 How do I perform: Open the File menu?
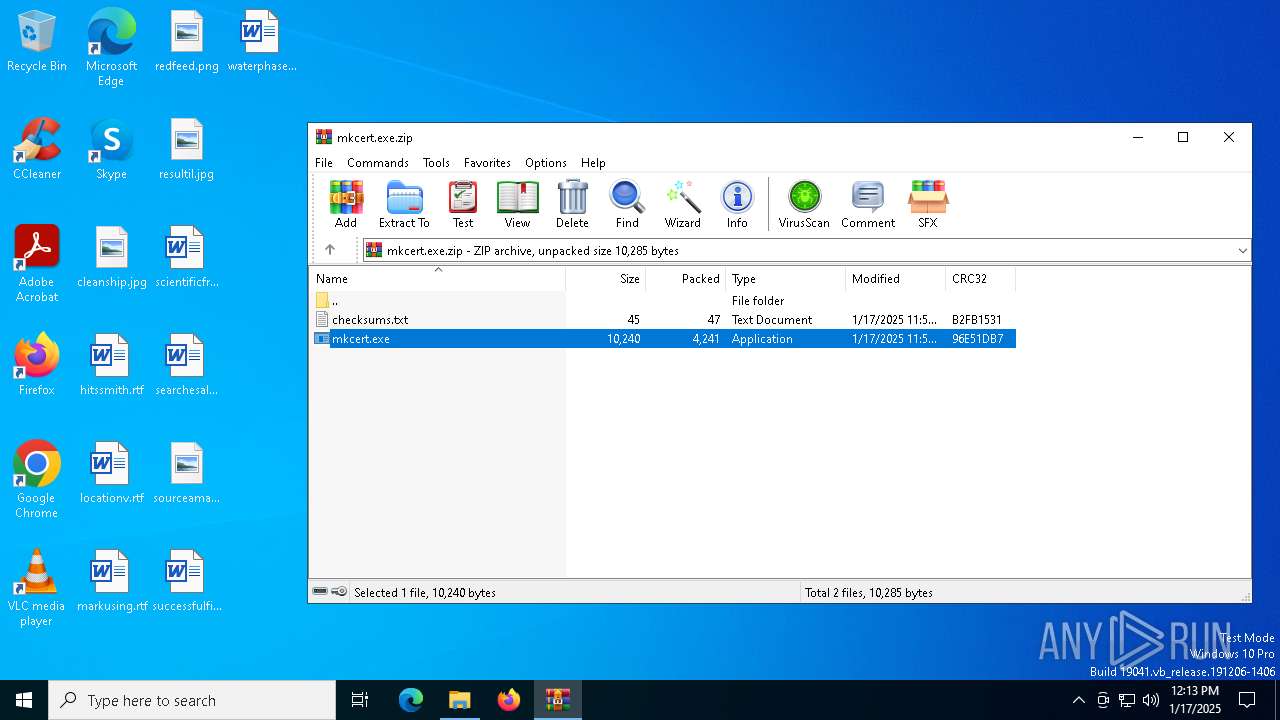click(x=324, y=162)
